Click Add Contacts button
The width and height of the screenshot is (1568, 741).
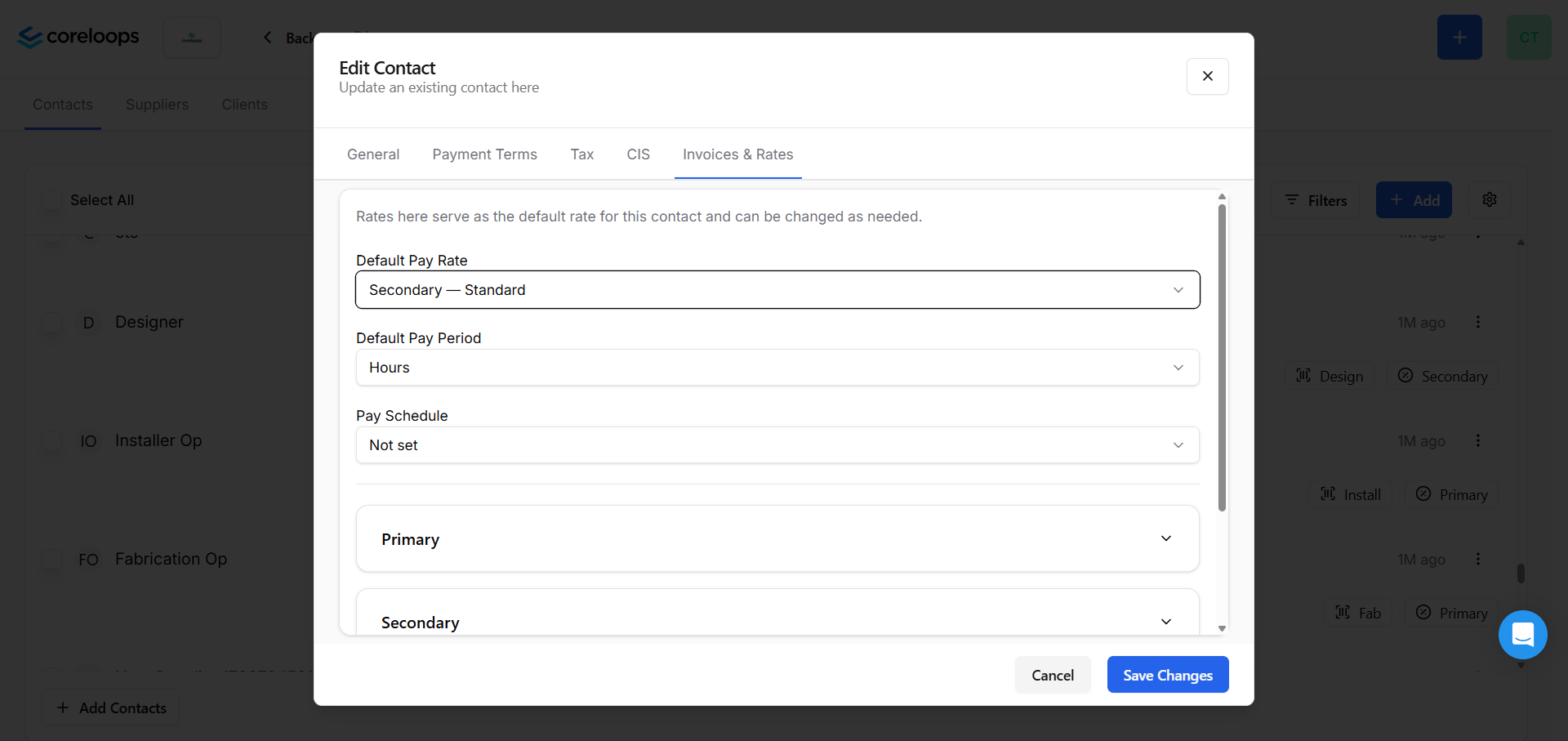point(111,708)
